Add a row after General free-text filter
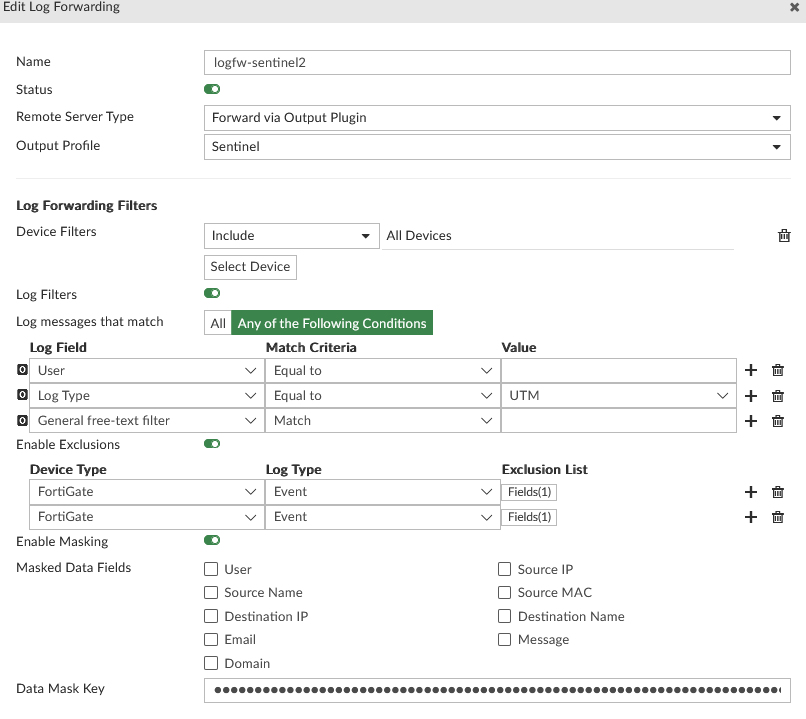The height and width of the screenshot is (719, 806). [x=751, y=421]
